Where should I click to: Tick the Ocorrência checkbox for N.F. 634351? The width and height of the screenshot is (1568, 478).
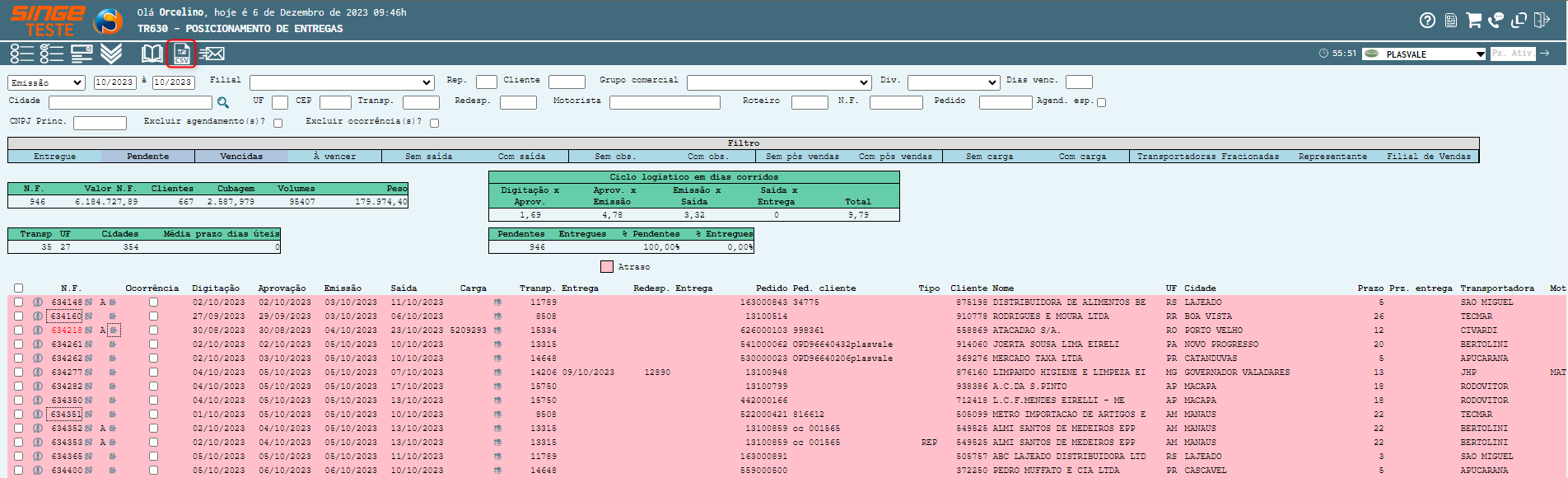(x=153, y=415)
